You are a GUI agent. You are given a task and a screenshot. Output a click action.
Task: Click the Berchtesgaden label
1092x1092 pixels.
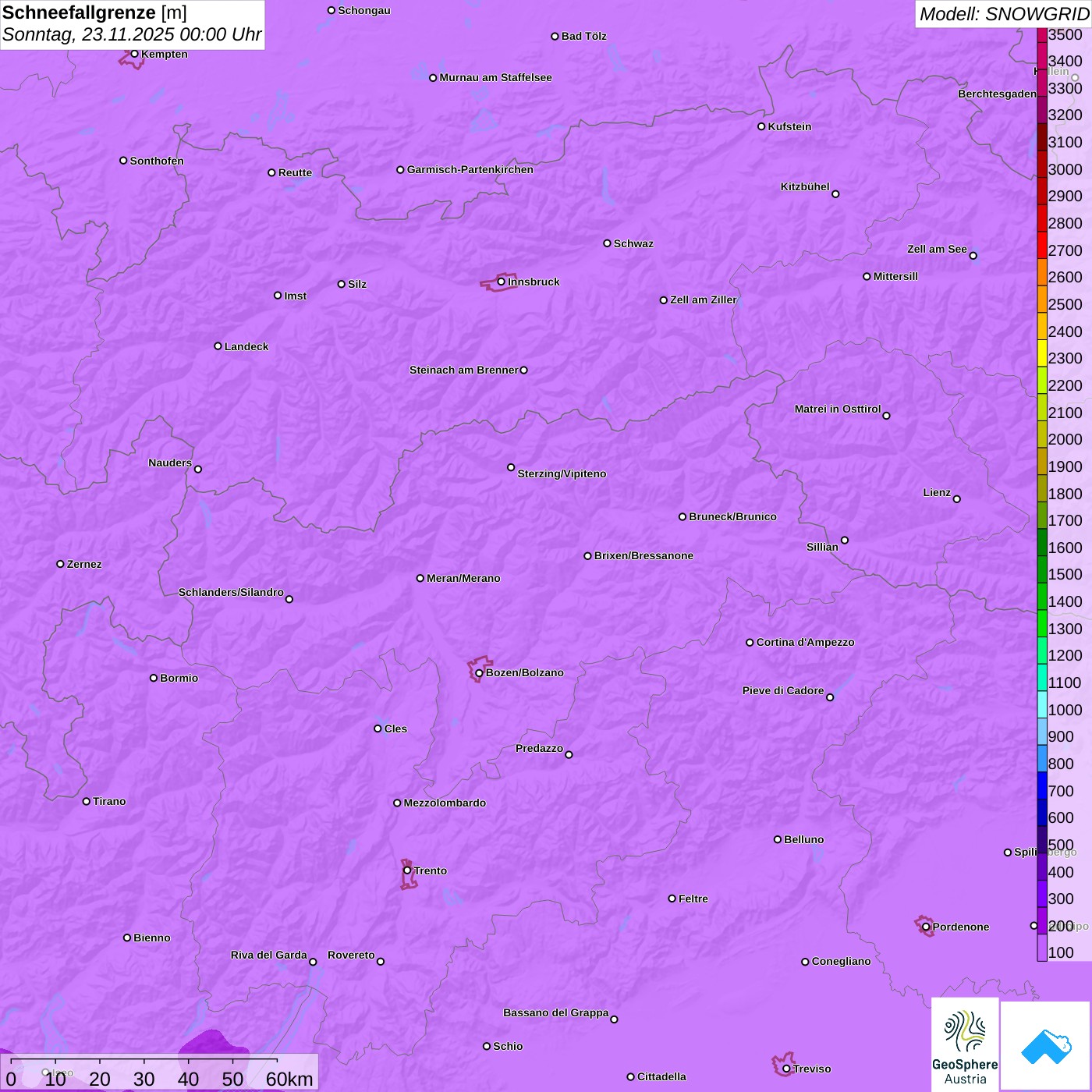coord(997,94)
